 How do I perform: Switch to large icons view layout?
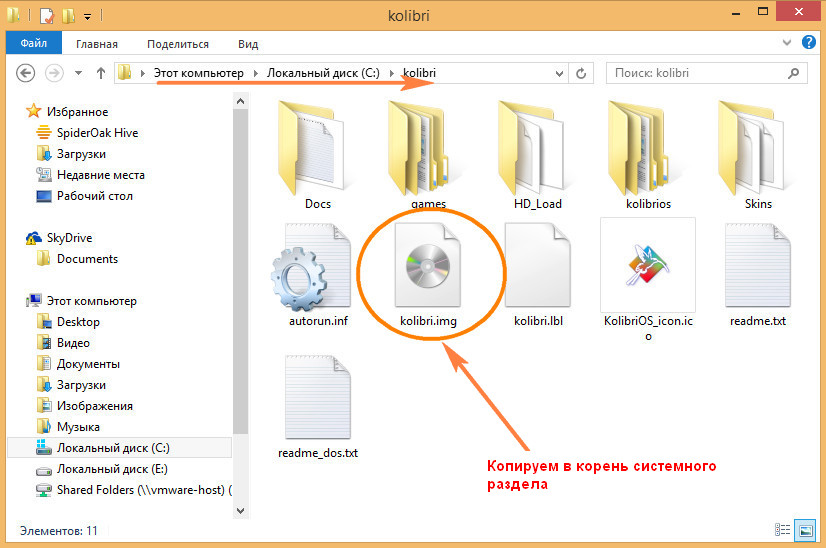[805, 530]
